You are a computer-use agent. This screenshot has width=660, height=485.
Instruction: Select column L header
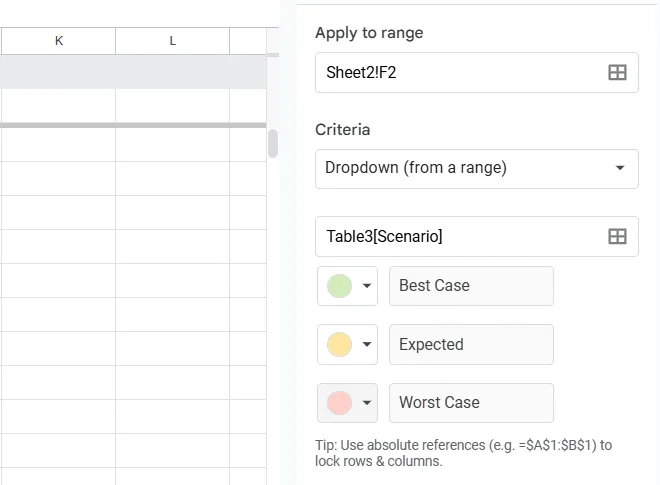pos(173,41)
